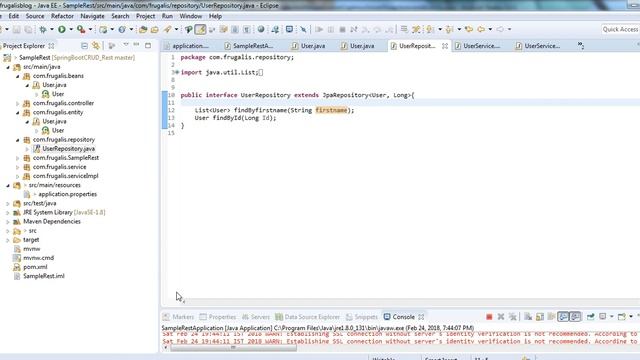
Task: Toggle Pin Console button
Action: click(x=591, y=317)
